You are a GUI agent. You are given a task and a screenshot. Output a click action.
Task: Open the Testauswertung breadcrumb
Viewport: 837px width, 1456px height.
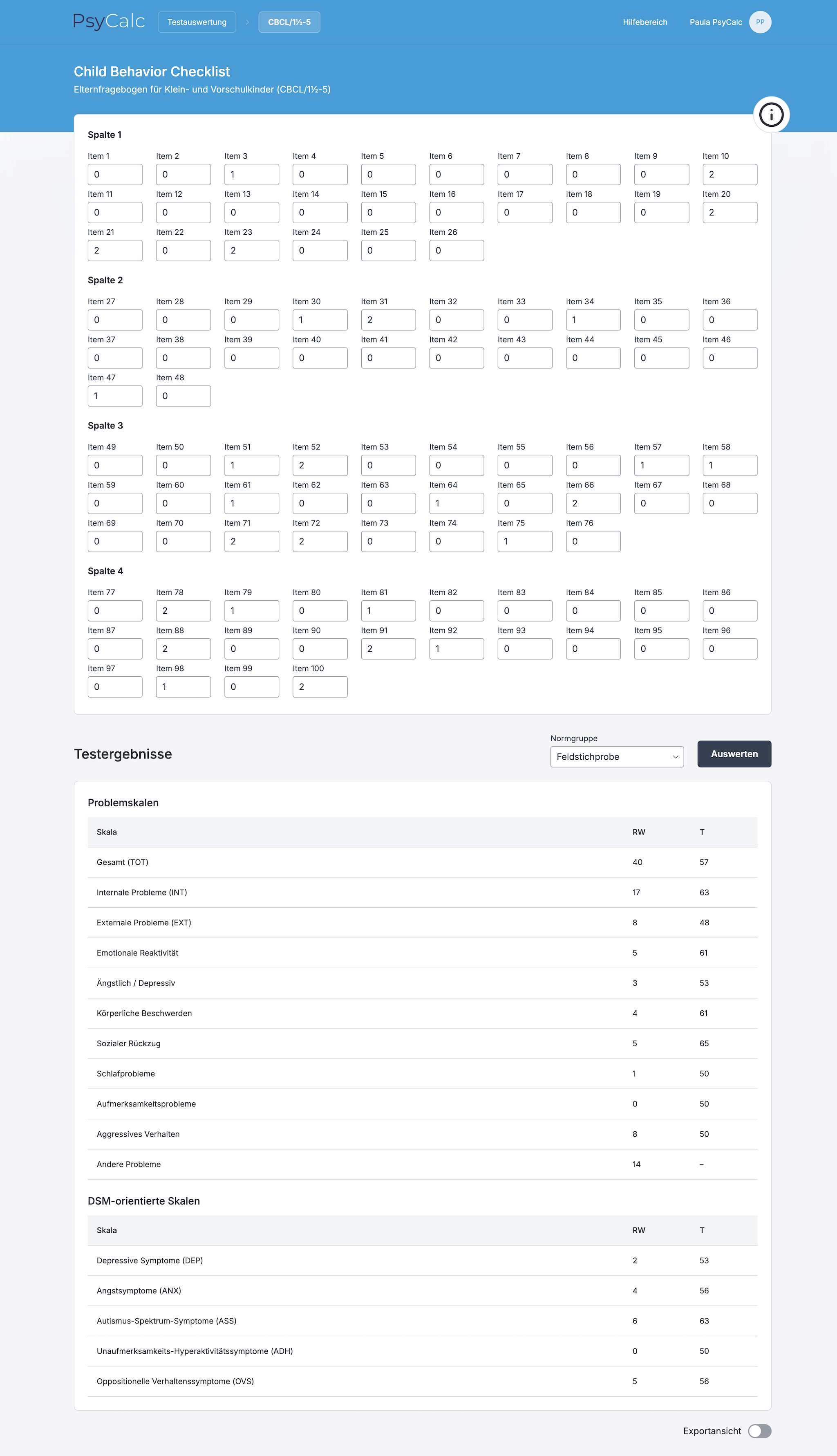point(197,22)
